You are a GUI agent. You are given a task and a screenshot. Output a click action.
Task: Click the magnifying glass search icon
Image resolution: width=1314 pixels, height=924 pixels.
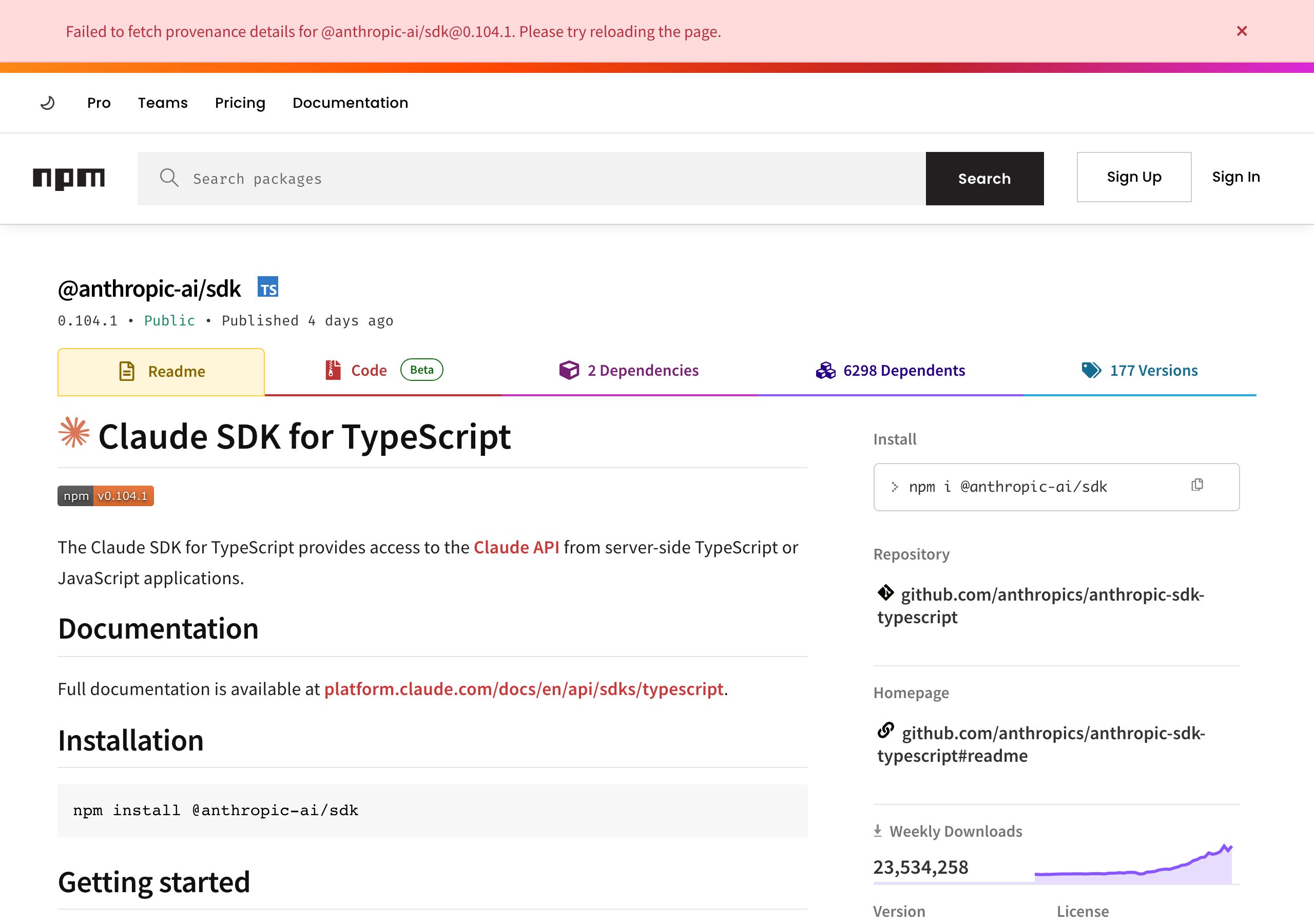point(169,178)
